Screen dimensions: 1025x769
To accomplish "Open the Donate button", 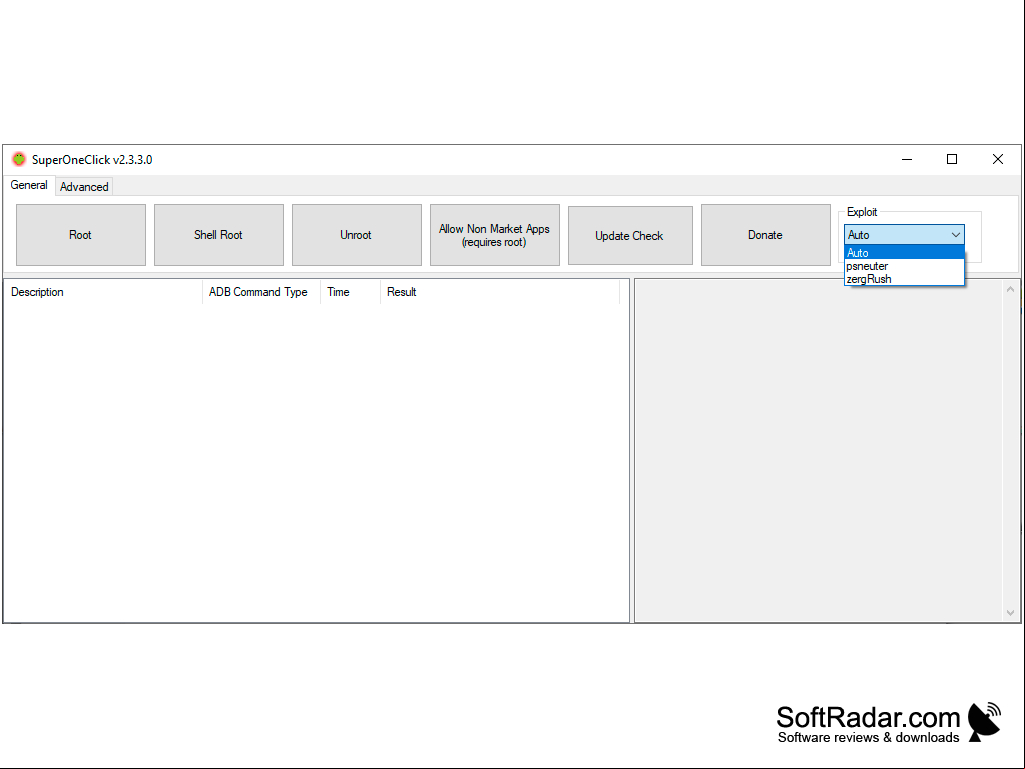I will 765,235.
